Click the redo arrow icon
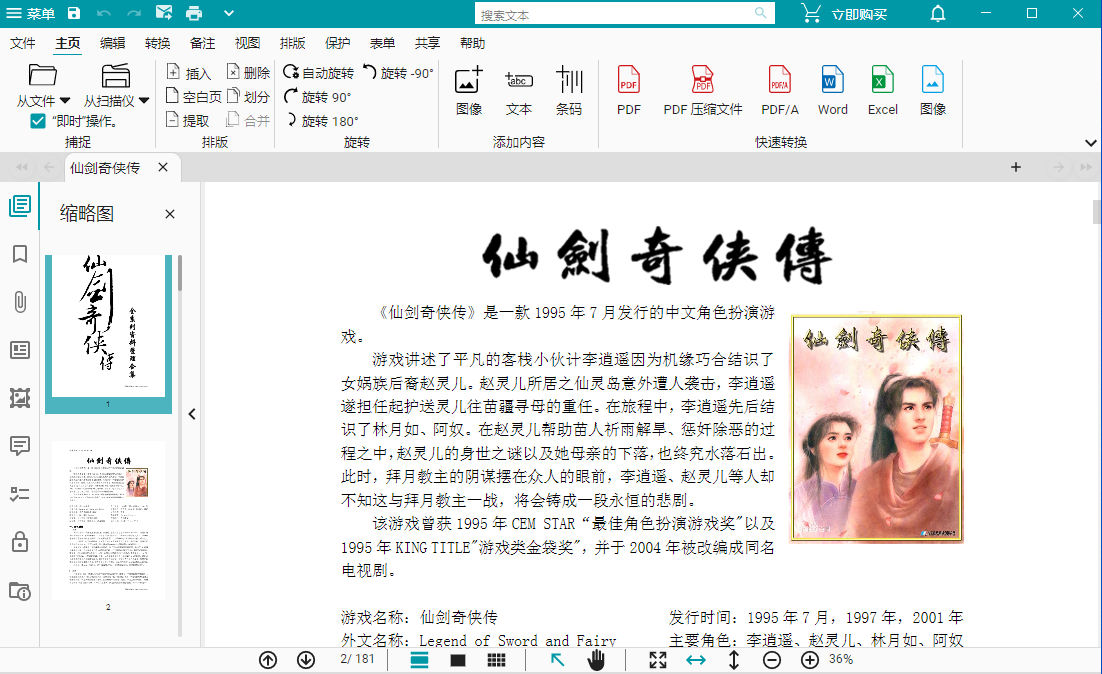1102x674 pixels. (134, 13)
